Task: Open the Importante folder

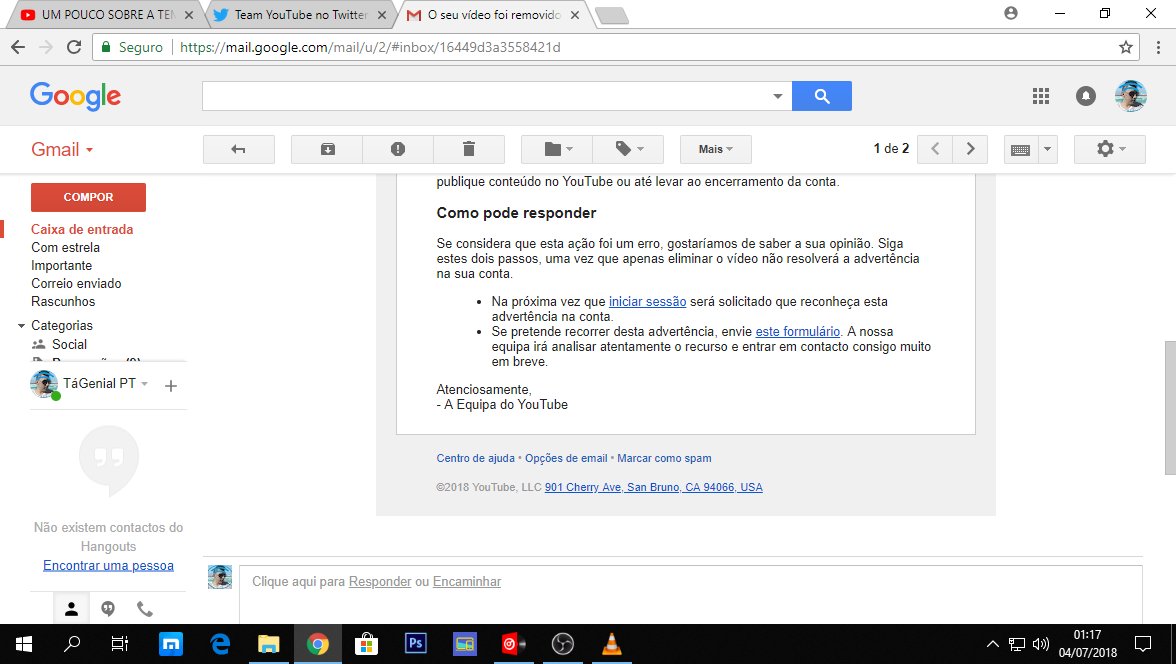Action: (x=62, y=266)
